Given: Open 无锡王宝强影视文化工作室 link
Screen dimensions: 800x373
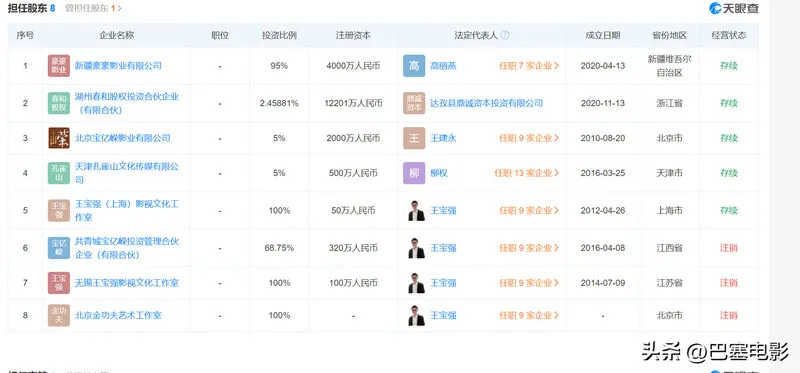Looking at the screenshot, I should [x=127, y=283].
